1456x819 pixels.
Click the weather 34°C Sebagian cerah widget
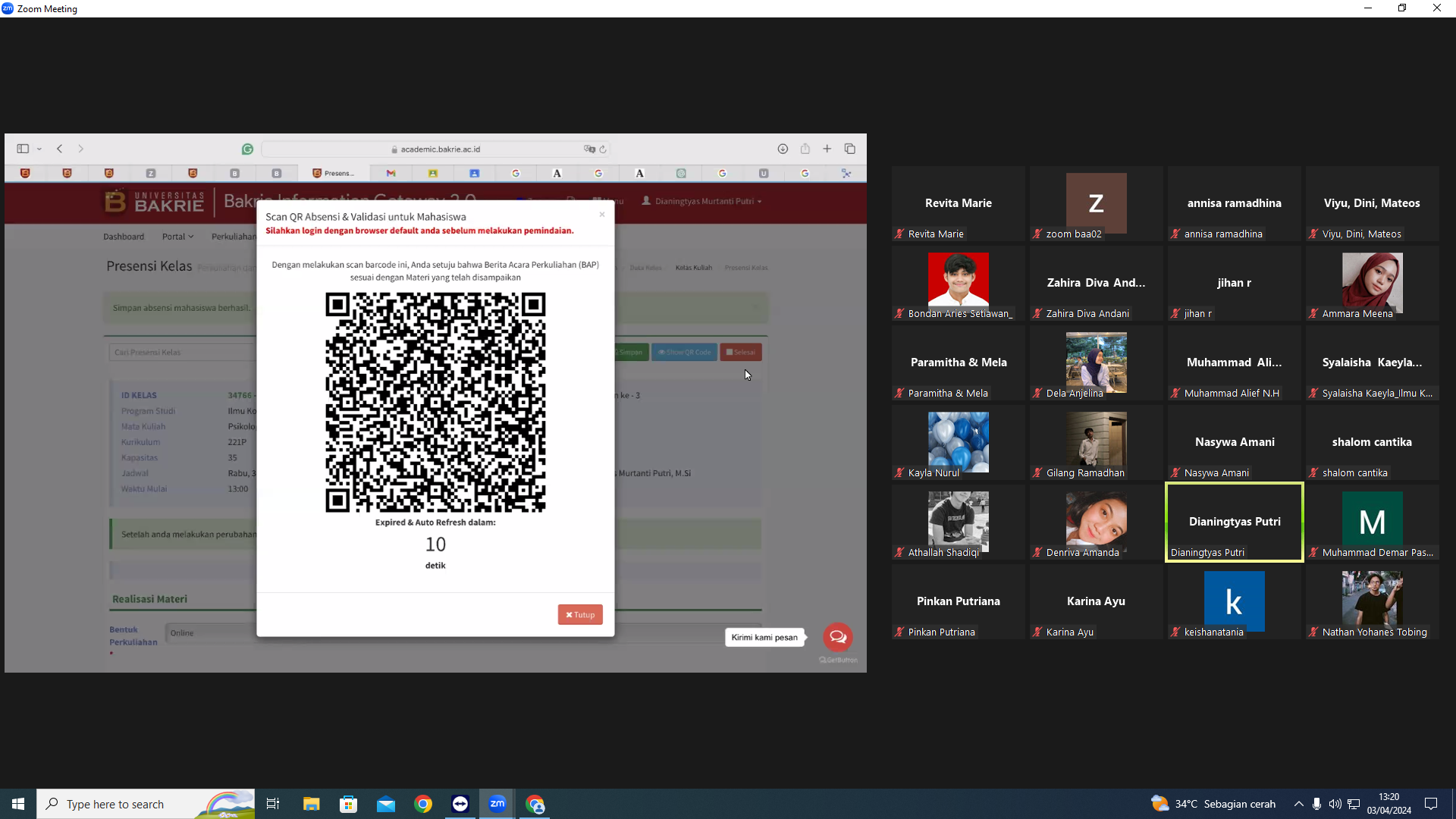point(1213,804)
